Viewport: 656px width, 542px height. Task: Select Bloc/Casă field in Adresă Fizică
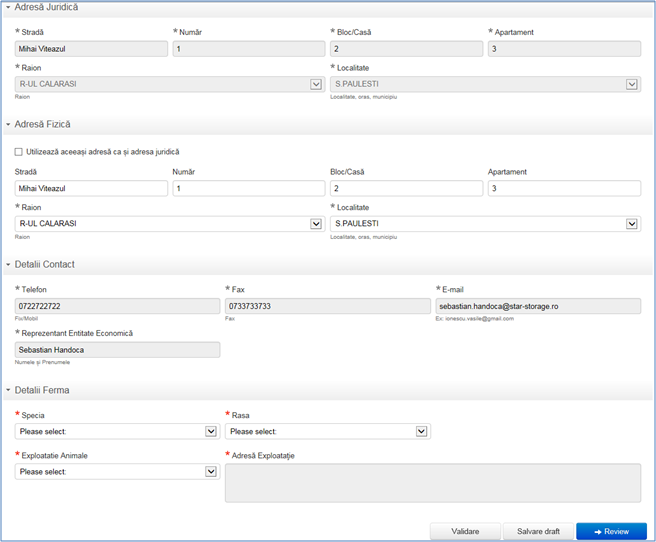click(x=406, y=189)
